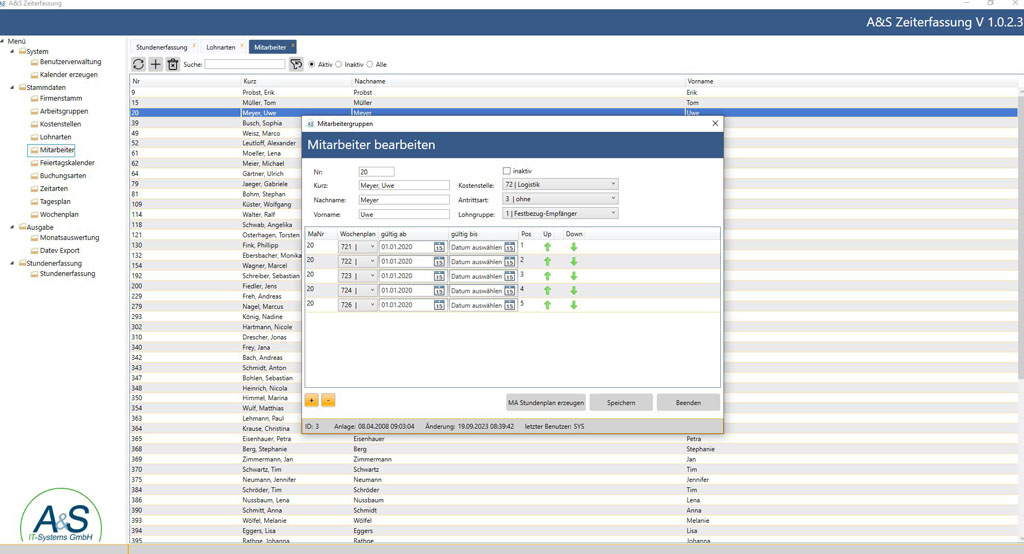Add a new employee with plus icon

(155, 64)
